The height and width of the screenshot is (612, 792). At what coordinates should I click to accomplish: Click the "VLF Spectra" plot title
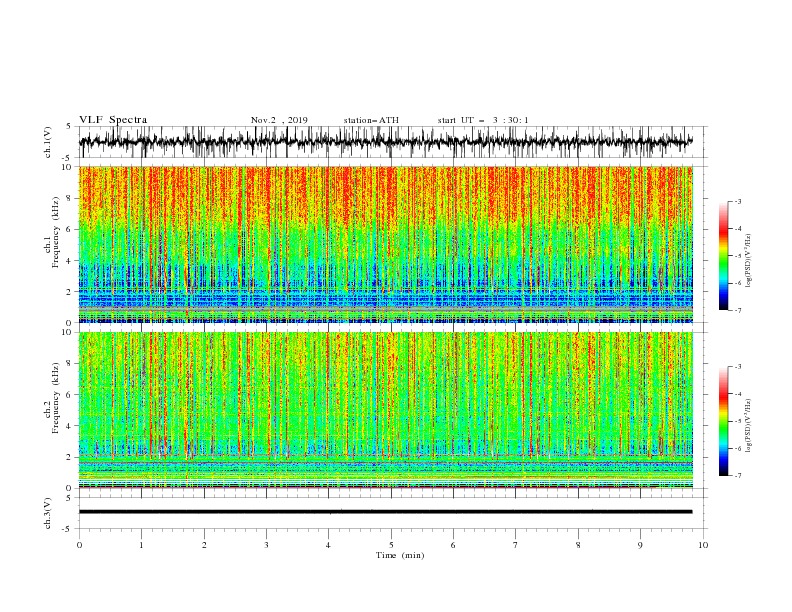[x=113, y=120]
